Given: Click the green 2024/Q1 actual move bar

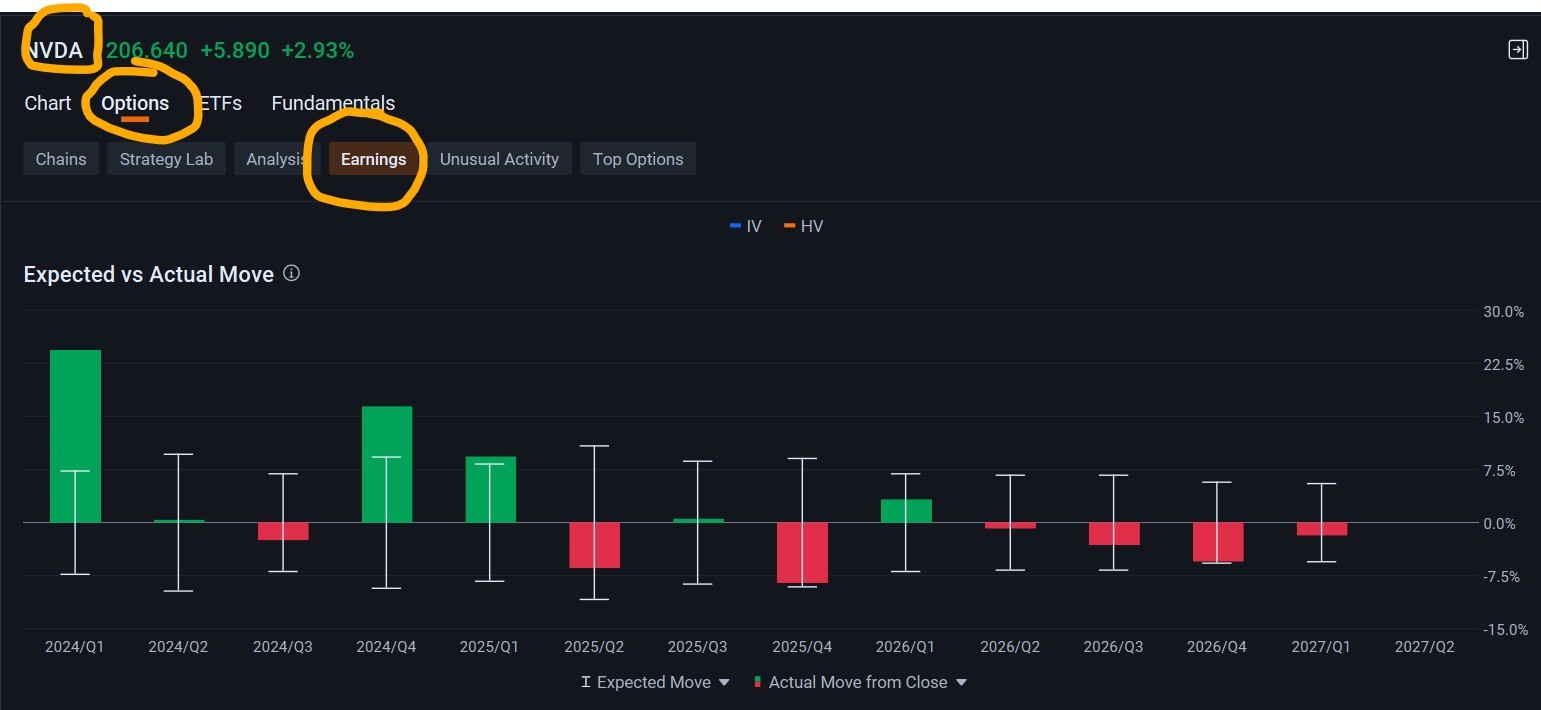Looking at the screenshot, I should click(75, 436).
